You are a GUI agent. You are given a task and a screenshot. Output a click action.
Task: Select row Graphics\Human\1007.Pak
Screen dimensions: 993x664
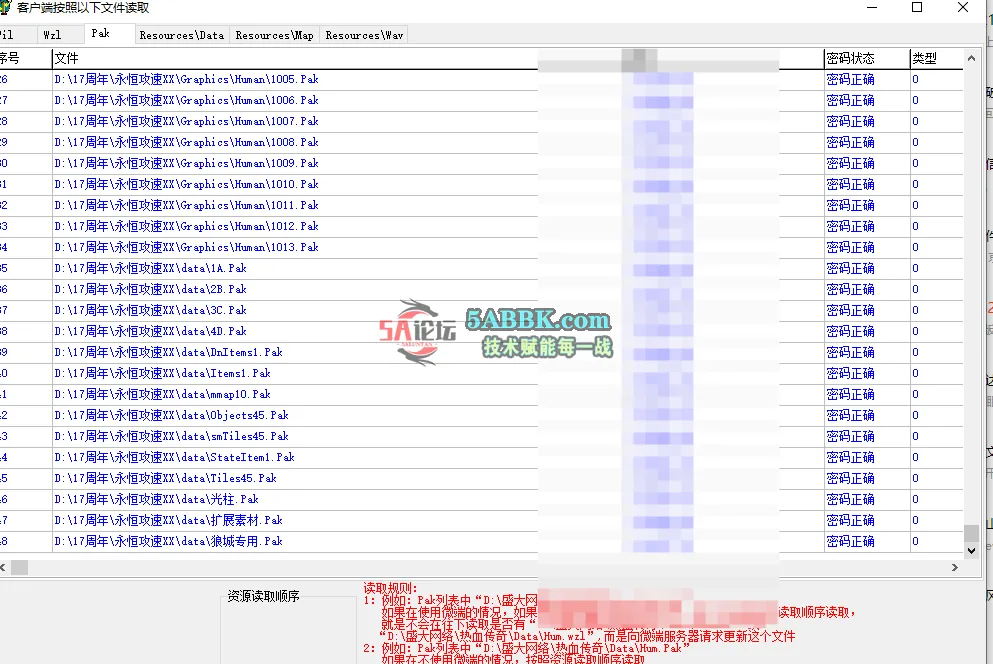click(481, 121)
